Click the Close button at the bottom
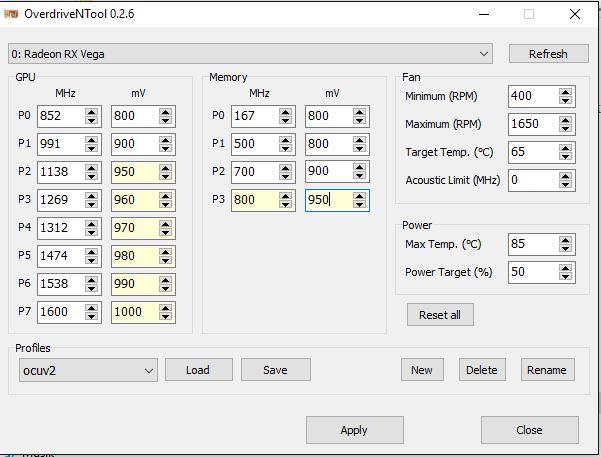This screenshot has width=601, height=457. (530, 430)
